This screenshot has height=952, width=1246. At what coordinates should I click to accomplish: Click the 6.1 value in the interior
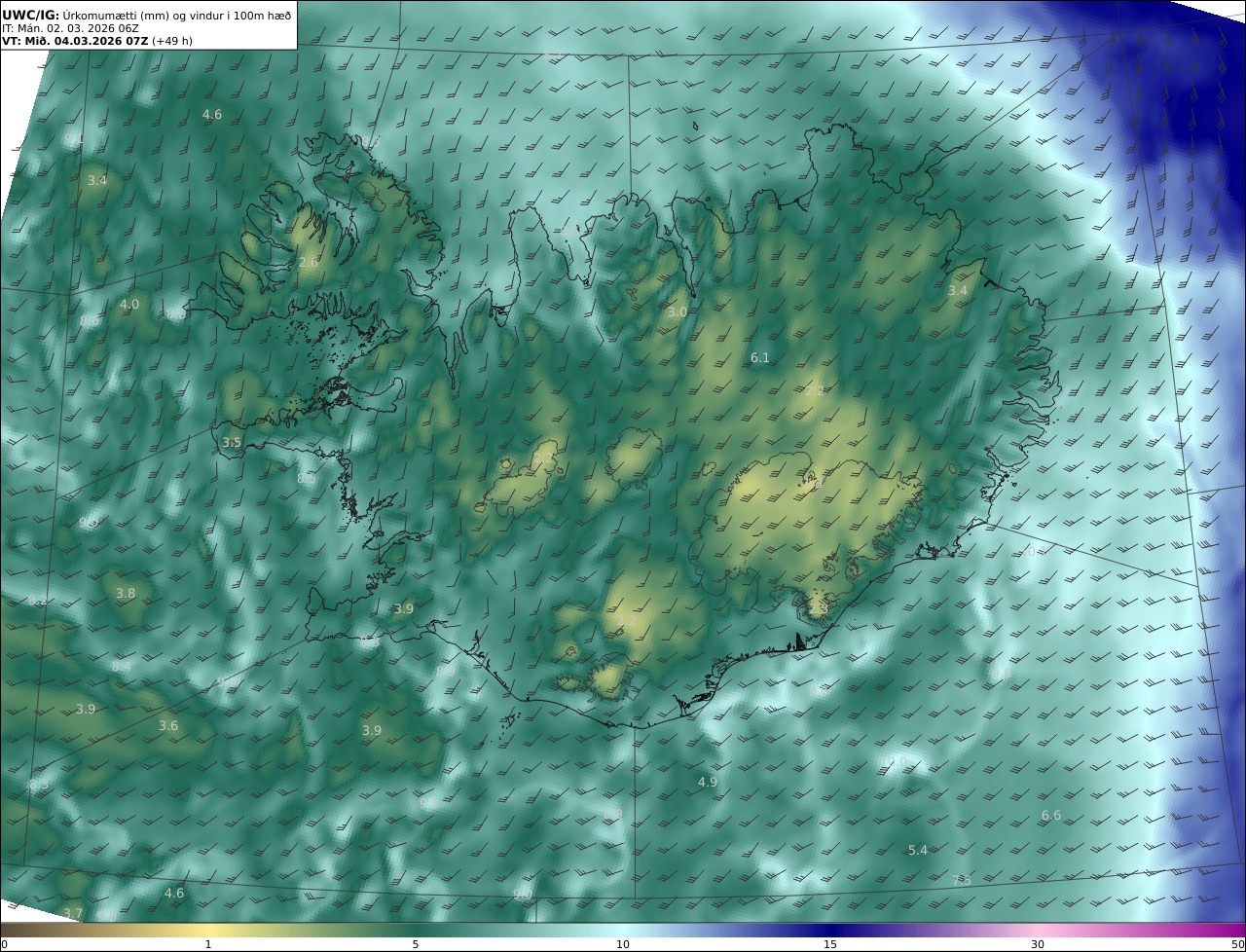click(760, 357)
